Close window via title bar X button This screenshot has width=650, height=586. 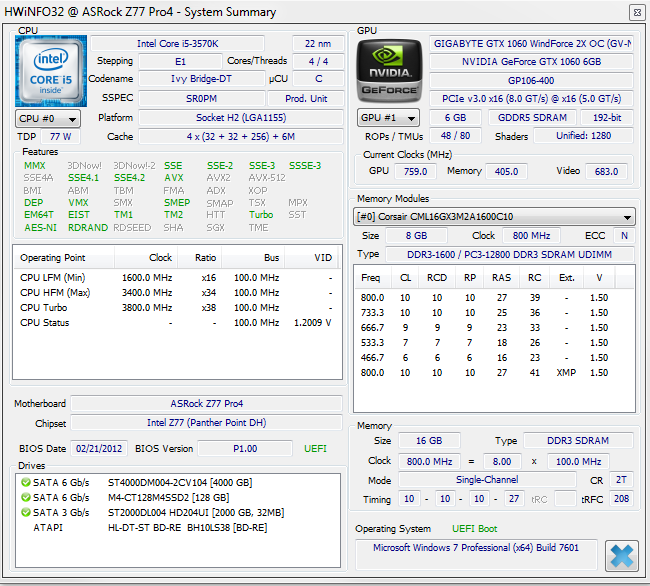click(x=637, y=13)
